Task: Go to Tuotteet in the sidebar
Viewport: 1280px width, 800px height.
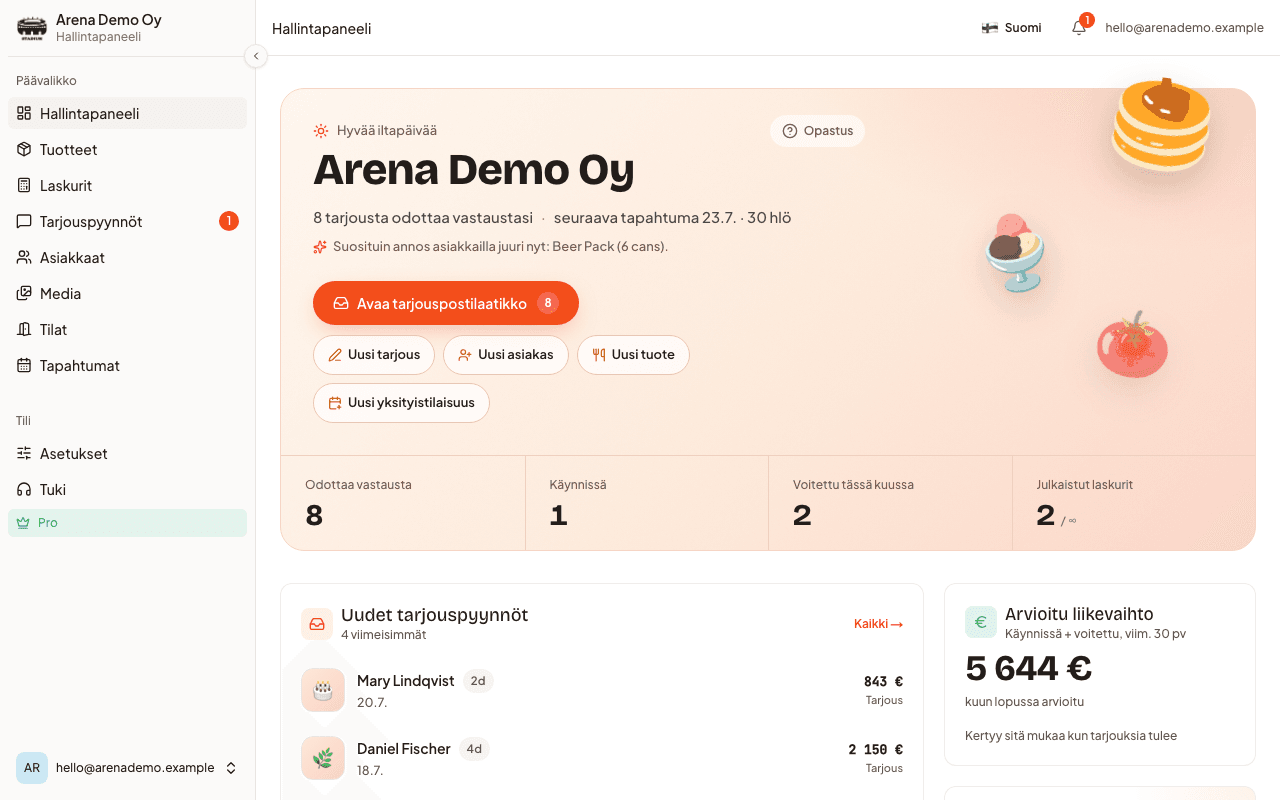Action: click(127, 149)
